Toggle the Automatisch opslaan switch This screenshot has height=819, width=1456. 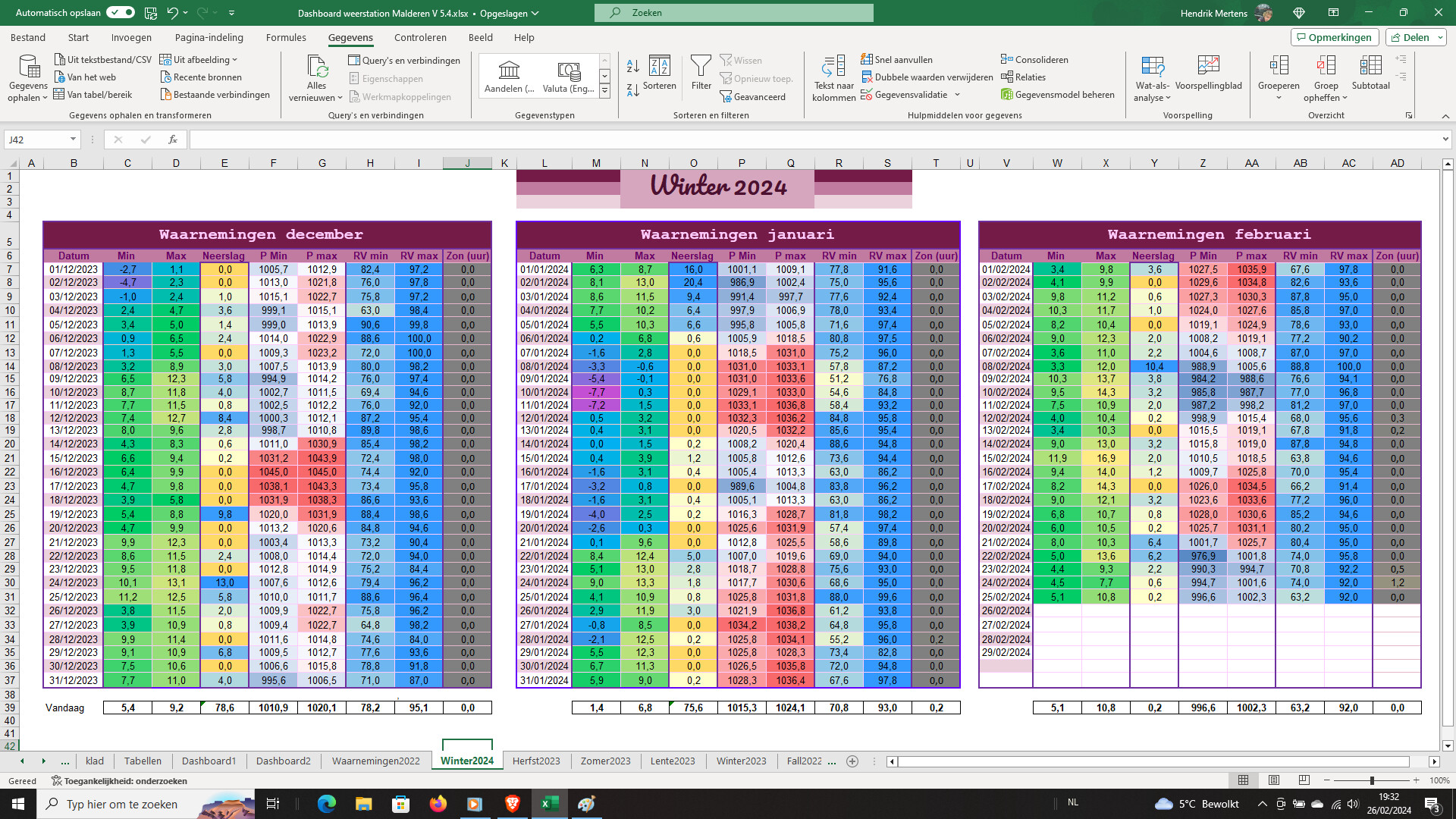pos(121,12)
